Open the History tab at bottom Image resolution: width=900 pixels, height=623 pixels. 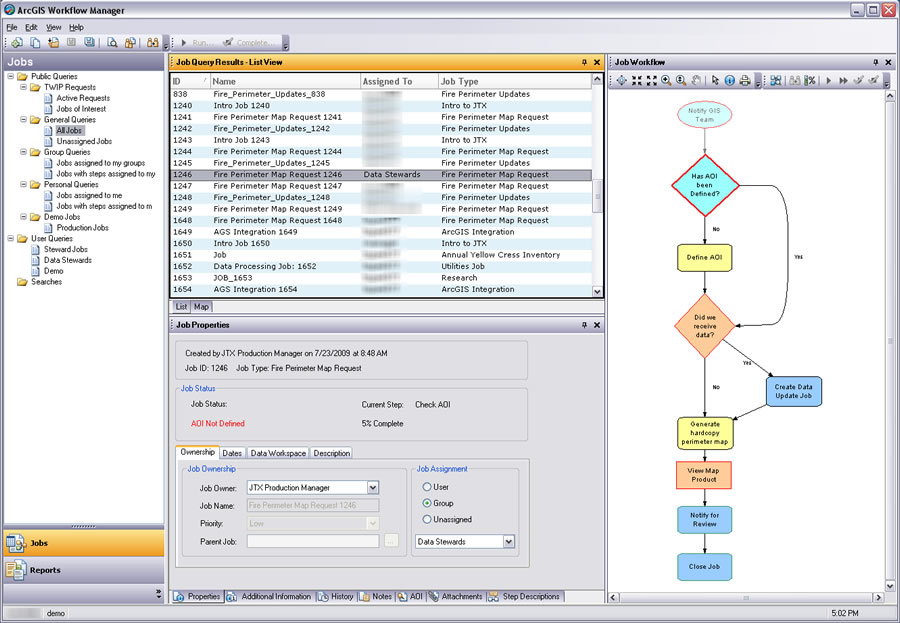coord(336,597)
